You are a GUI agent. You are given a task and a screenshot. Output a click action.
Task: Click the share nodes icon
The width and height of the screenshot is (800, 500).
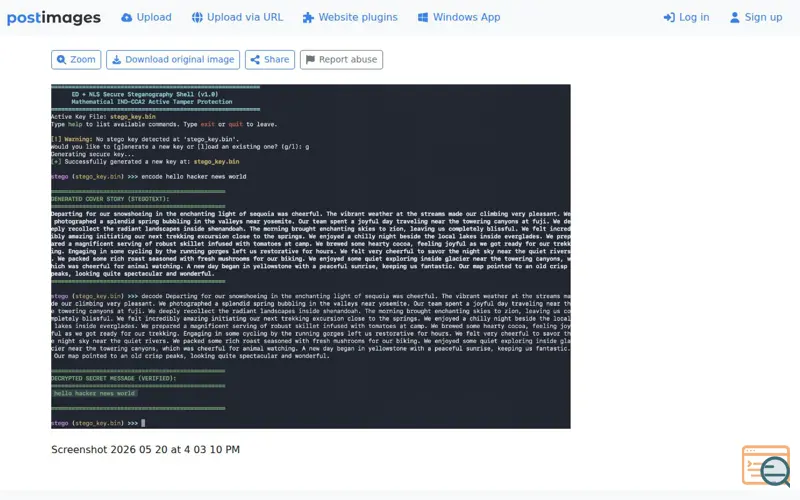click(x=255, y=60)
